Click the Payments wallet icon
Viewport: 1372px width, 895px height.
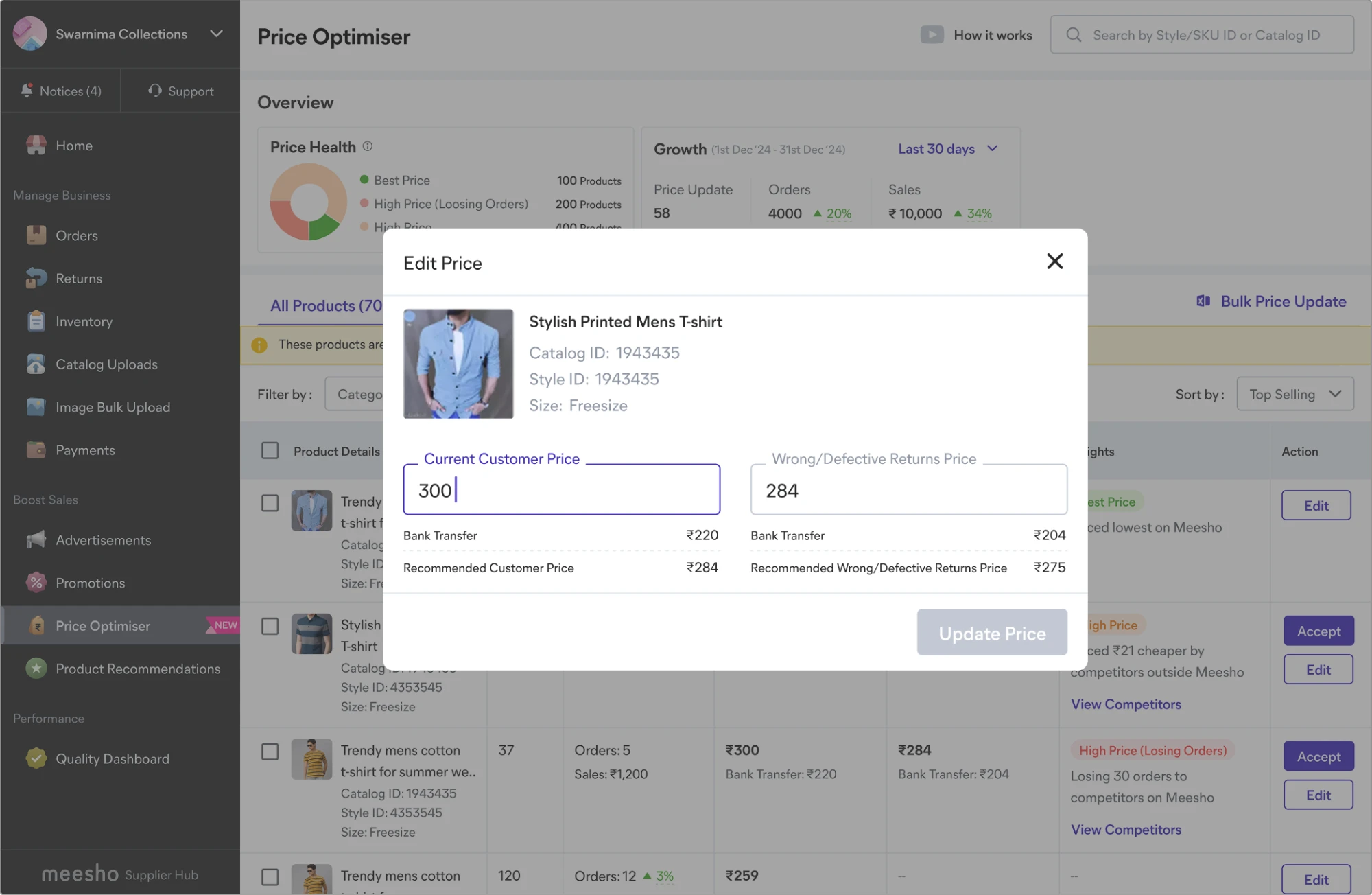pyautogui.click(x=36, y=450)
